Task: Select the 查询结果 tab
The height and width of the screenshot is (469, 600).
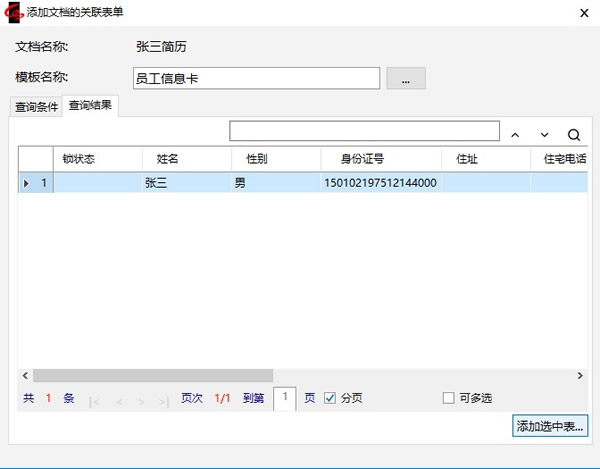Action: point(90,106)
